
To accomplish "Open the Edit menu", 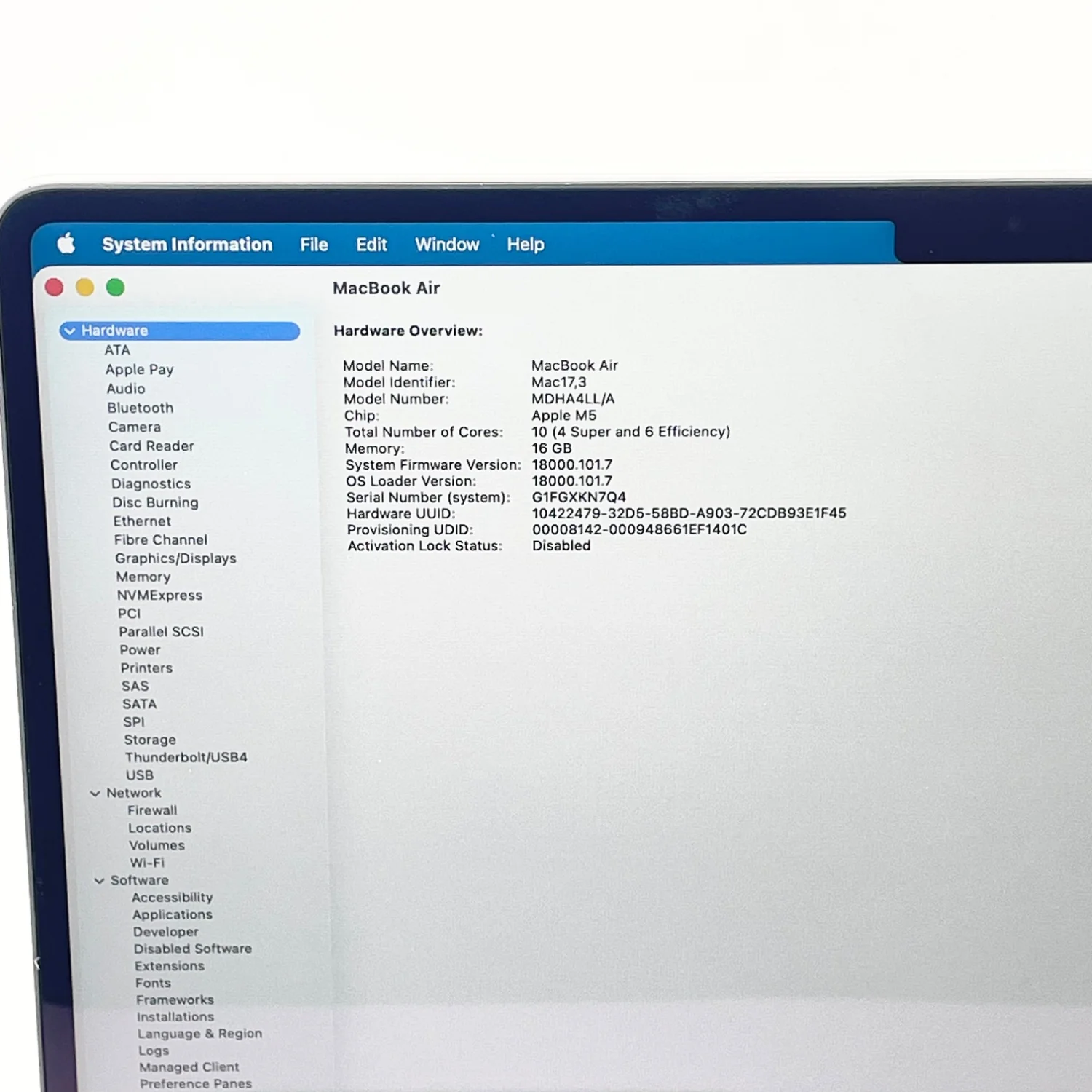I will (x=371, y=245).
